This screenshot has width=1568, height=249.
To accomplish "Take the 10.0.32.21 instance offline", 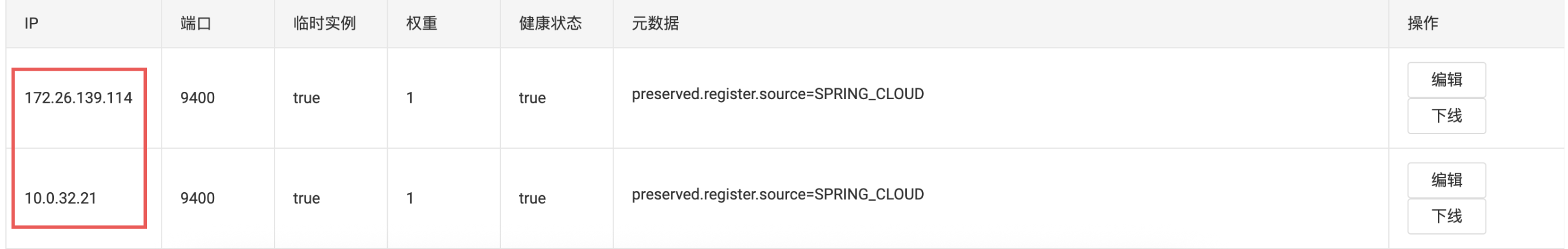I will click(1446, 216).
